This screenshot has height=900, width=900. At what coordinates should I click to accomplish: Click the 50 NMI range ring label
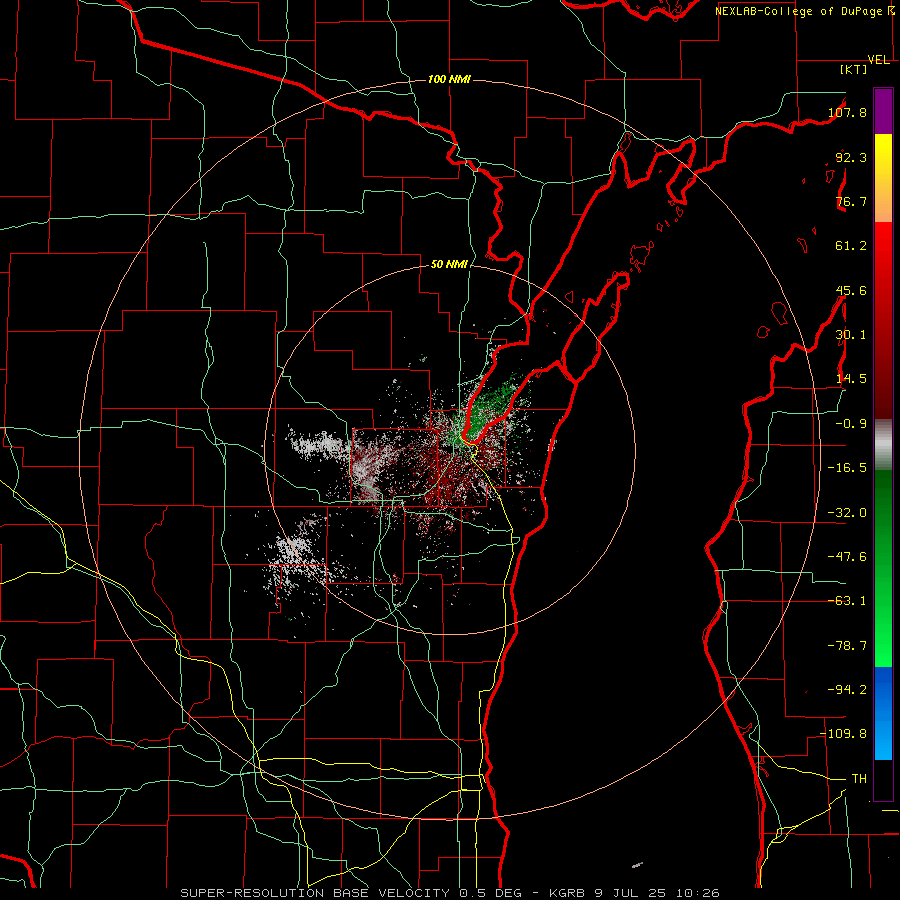[x=449, y=265]
